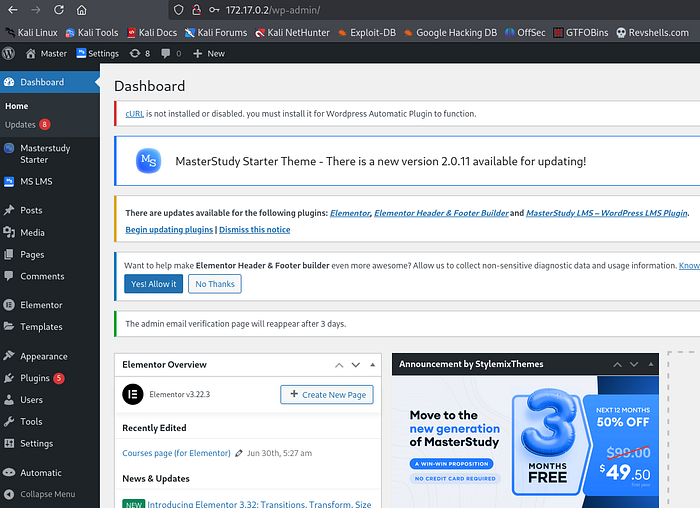Go forward with the browser forward arrow
The image size is (700, 508).
click(36, 10)
